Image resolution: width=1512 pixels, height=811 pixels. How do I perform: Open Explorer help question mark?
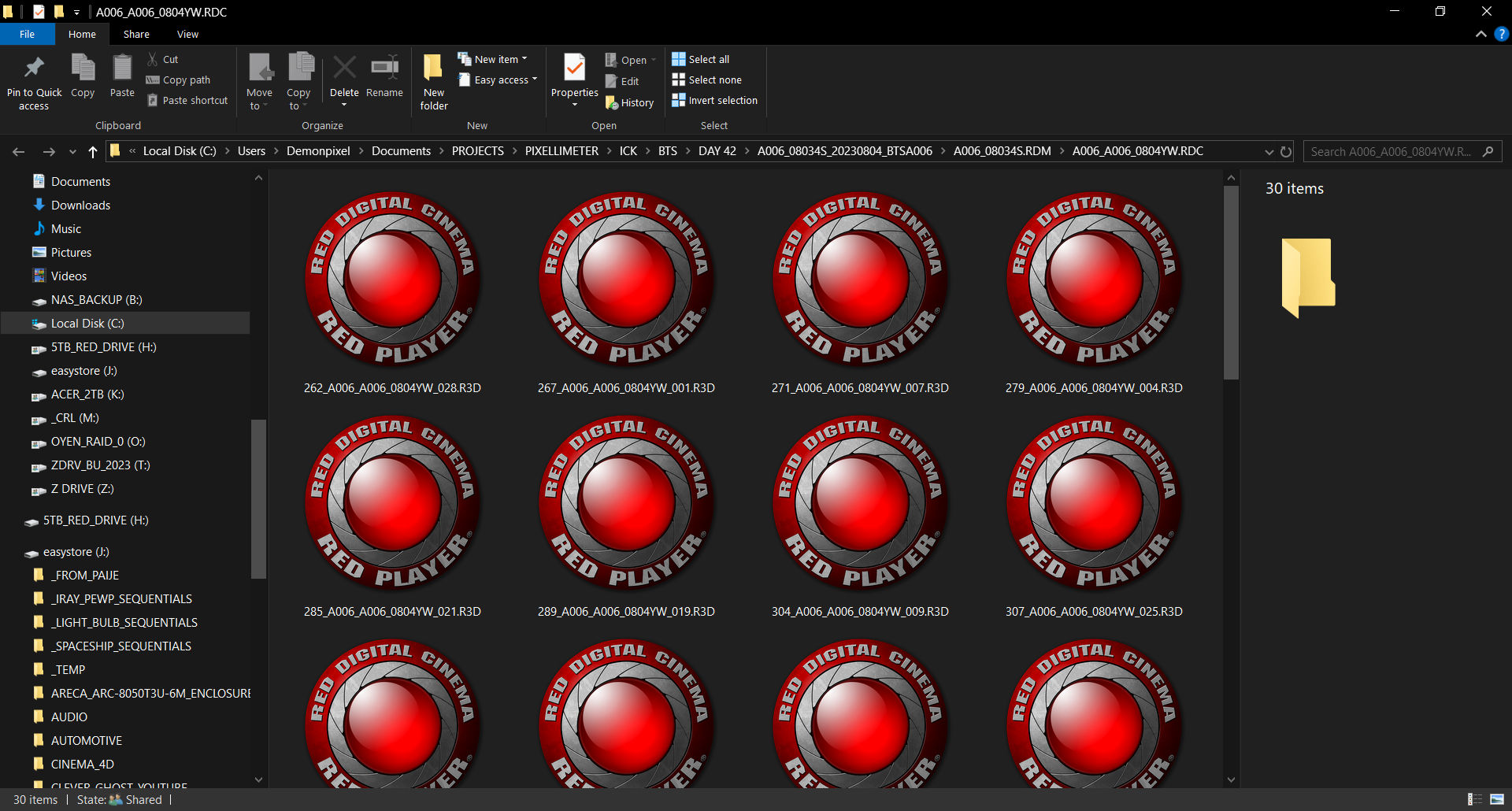1501,34
